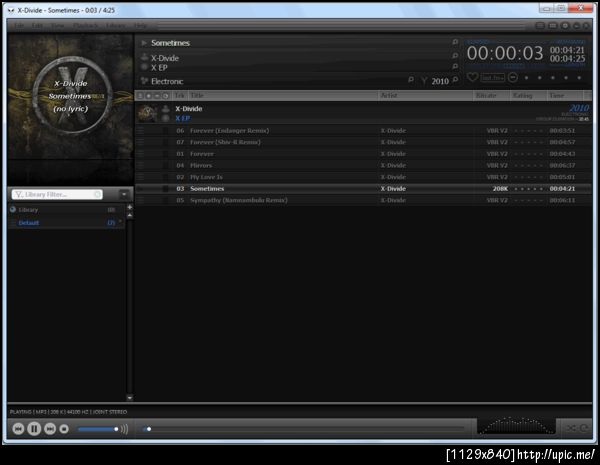Adjust the blue volume slider
The image size is (600, 465).
[98, 429]
